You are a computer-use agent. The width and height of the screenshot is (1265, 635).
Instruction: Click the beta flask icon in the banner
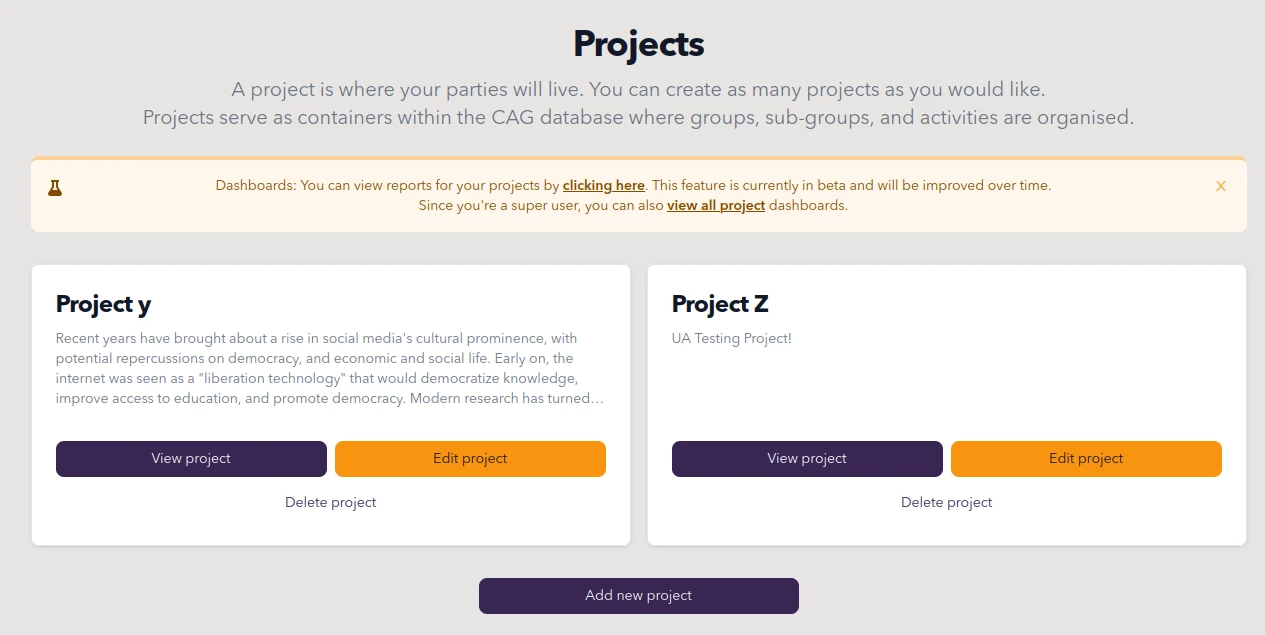click(x=55, y=187)
